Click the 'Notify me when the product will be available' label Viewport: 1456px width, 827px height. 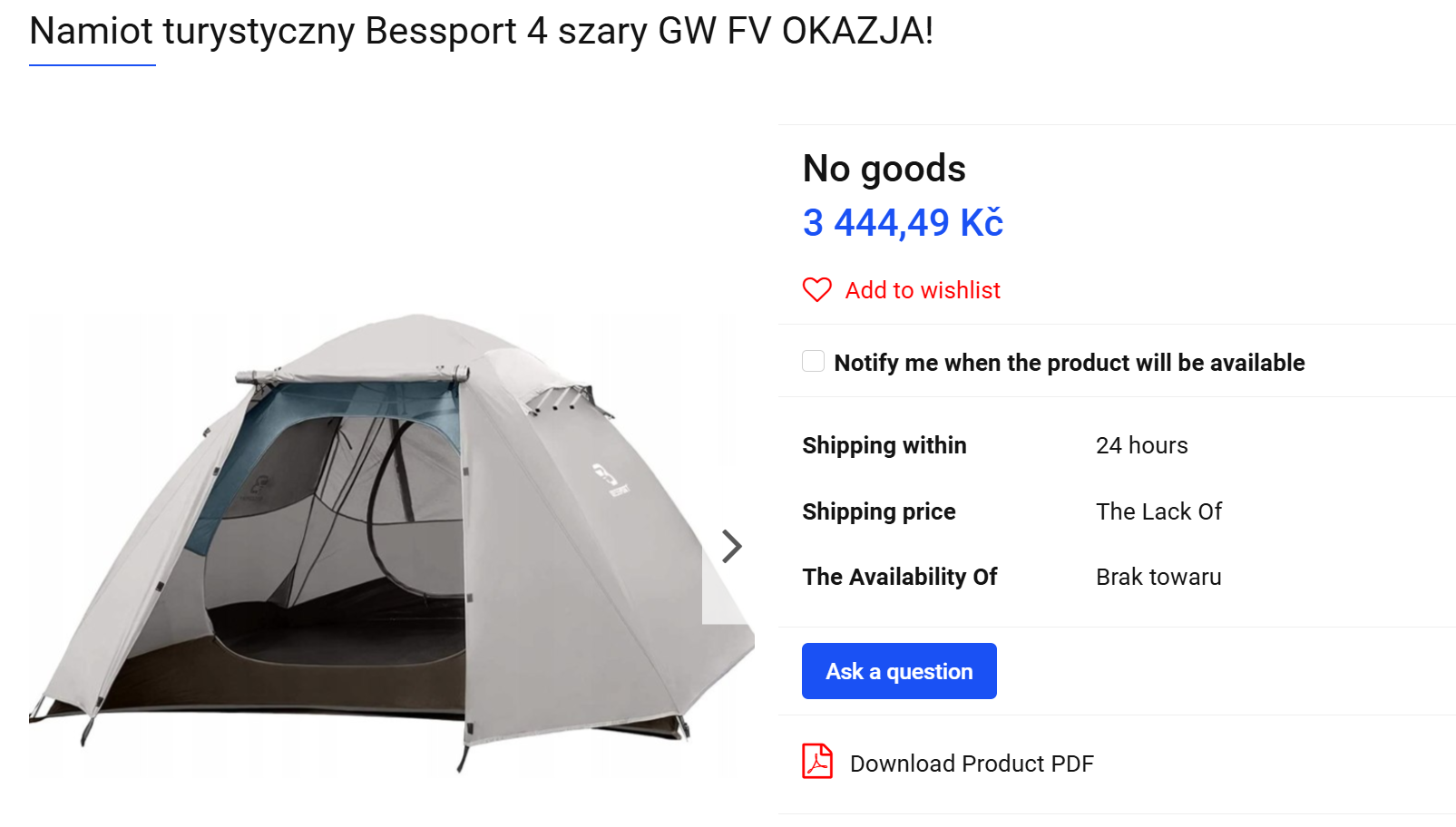coord(1070,363)
